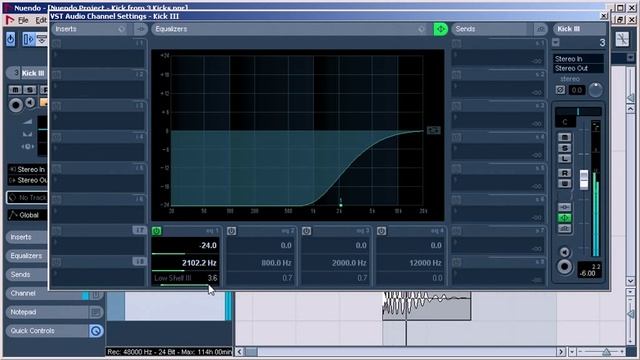Viewport: 640px width, 360px height.
Task: Open Inserts tab in inspector
Action: click(x=27, y=237)
